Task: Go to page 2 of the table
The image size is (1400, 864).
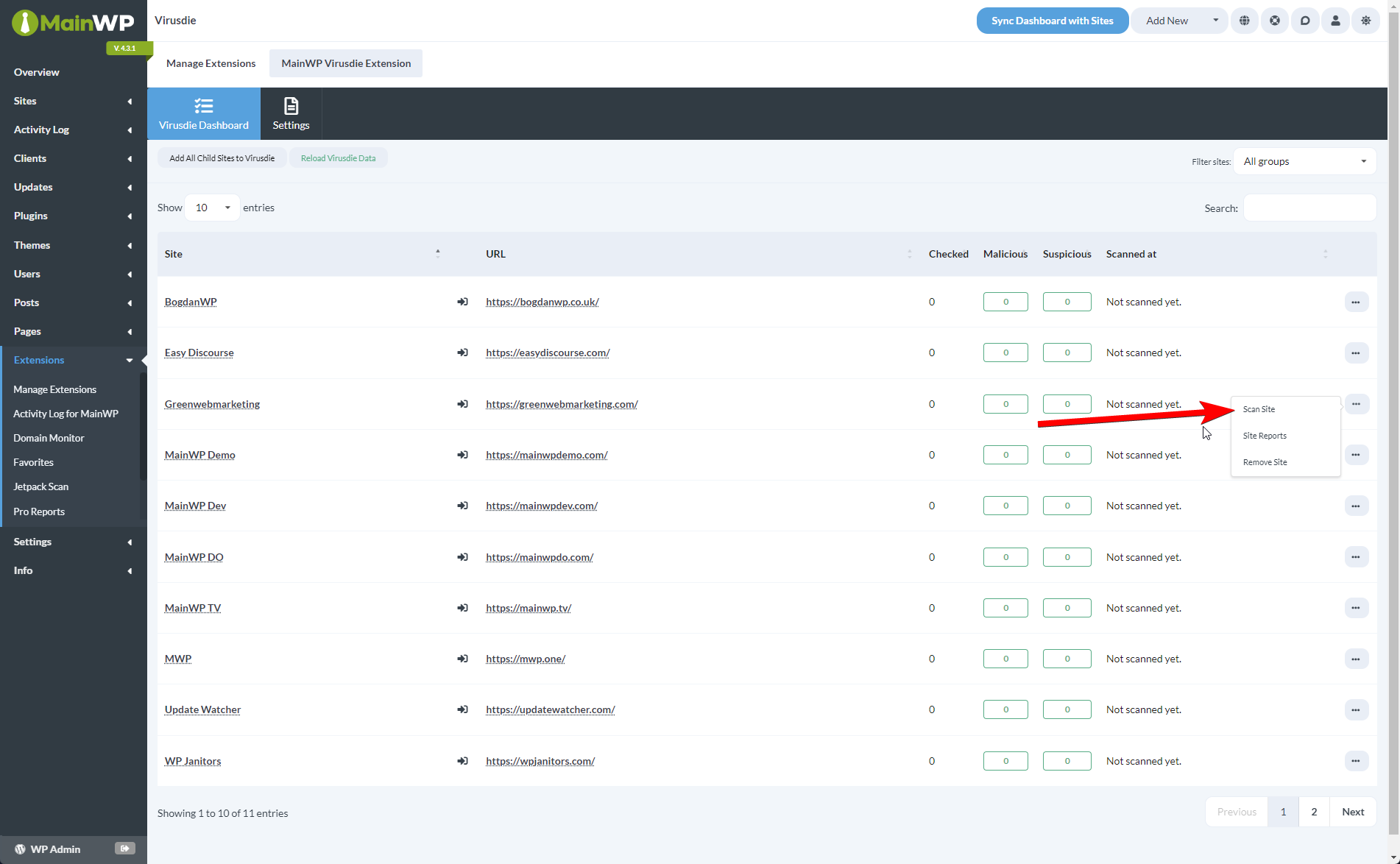Action: coord(1314,812)
